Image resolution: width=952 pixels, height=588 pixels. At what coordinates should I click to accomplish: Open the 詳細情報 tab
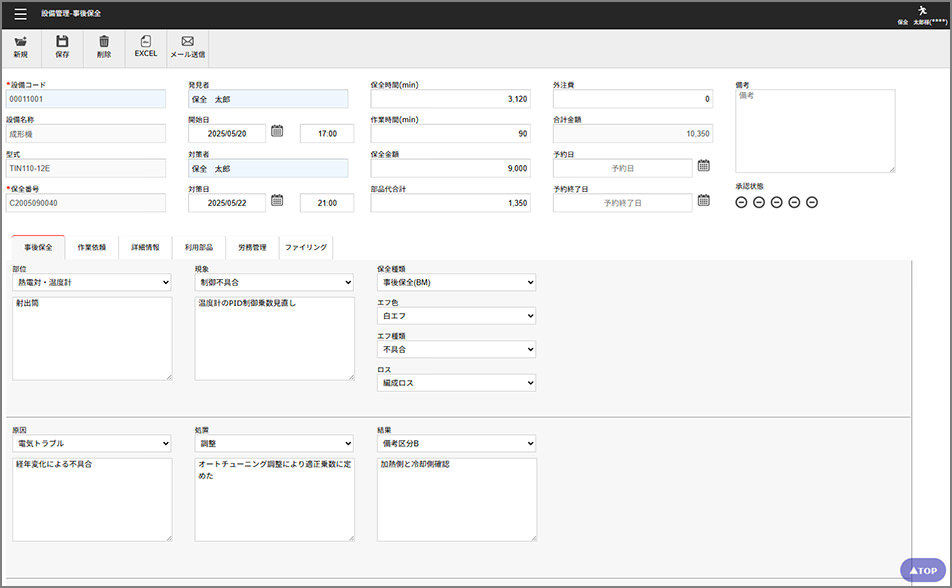[145, 247]
